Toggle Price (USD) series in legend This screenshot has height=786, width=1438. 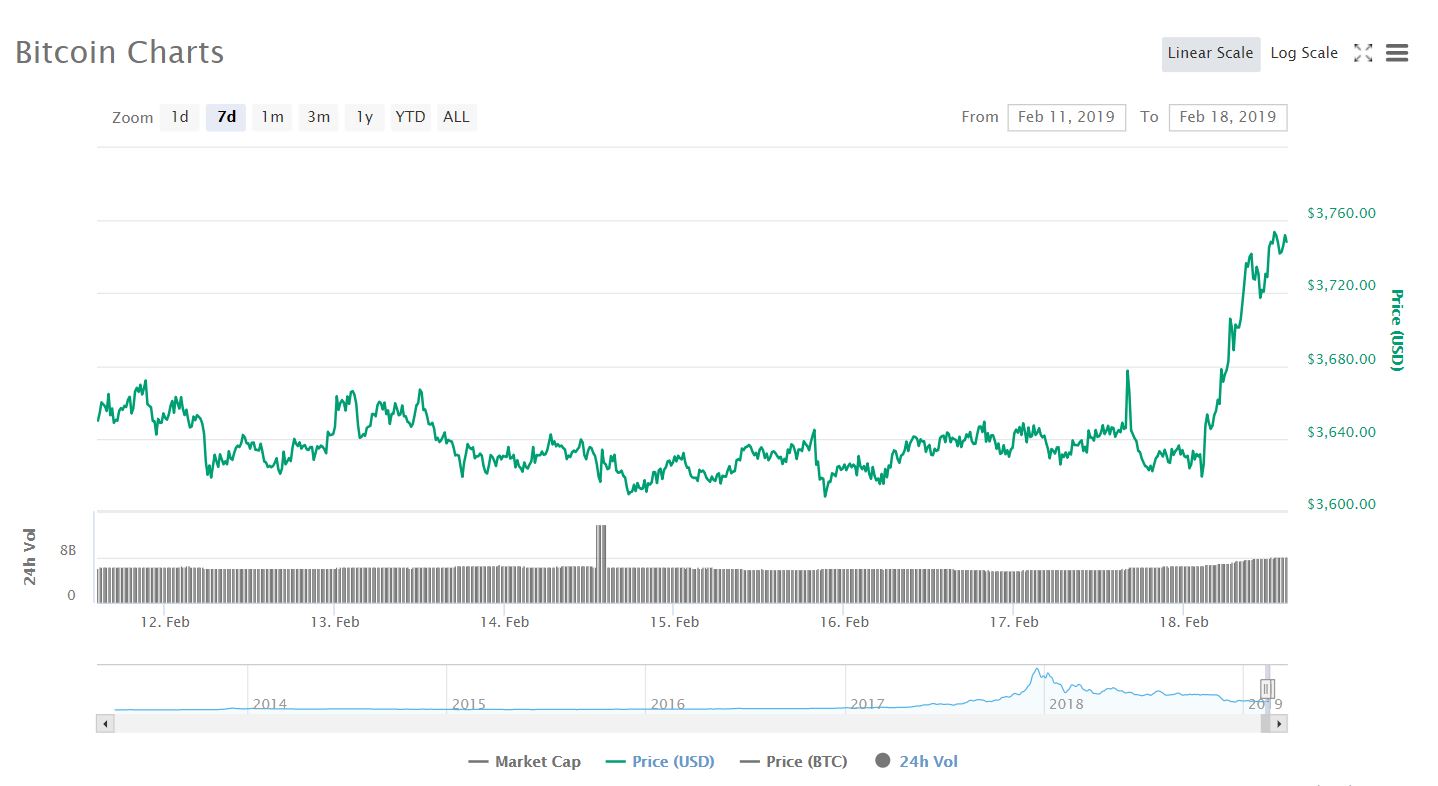[x=661, y=762]
